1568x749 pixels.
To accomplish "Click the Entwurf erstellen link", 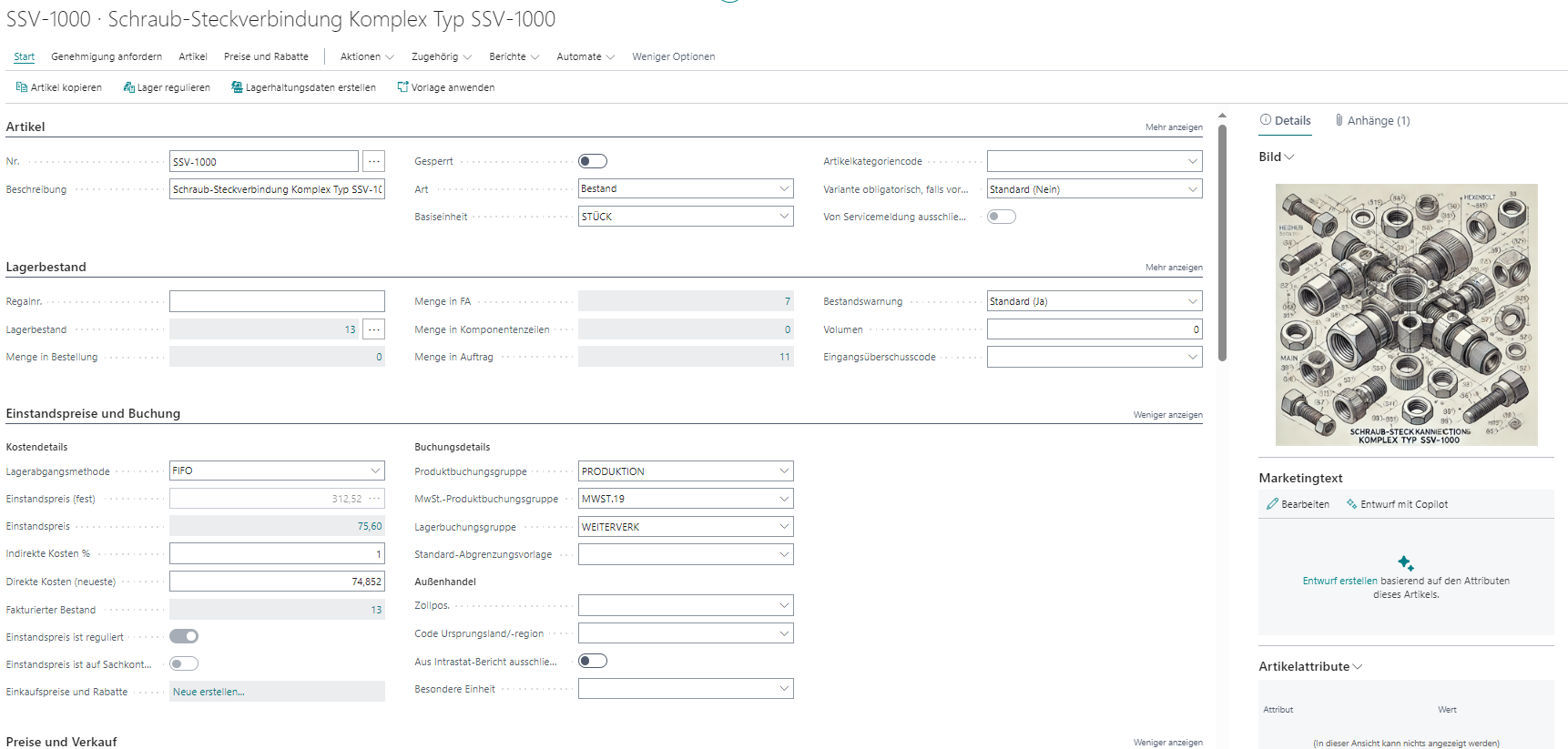I will click(x=1339, y=581).
